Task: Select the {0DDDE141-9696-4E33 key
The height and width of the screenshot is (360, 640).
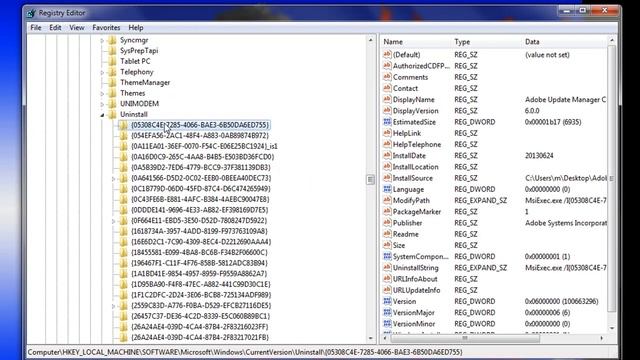Action: tap(200, 210)
